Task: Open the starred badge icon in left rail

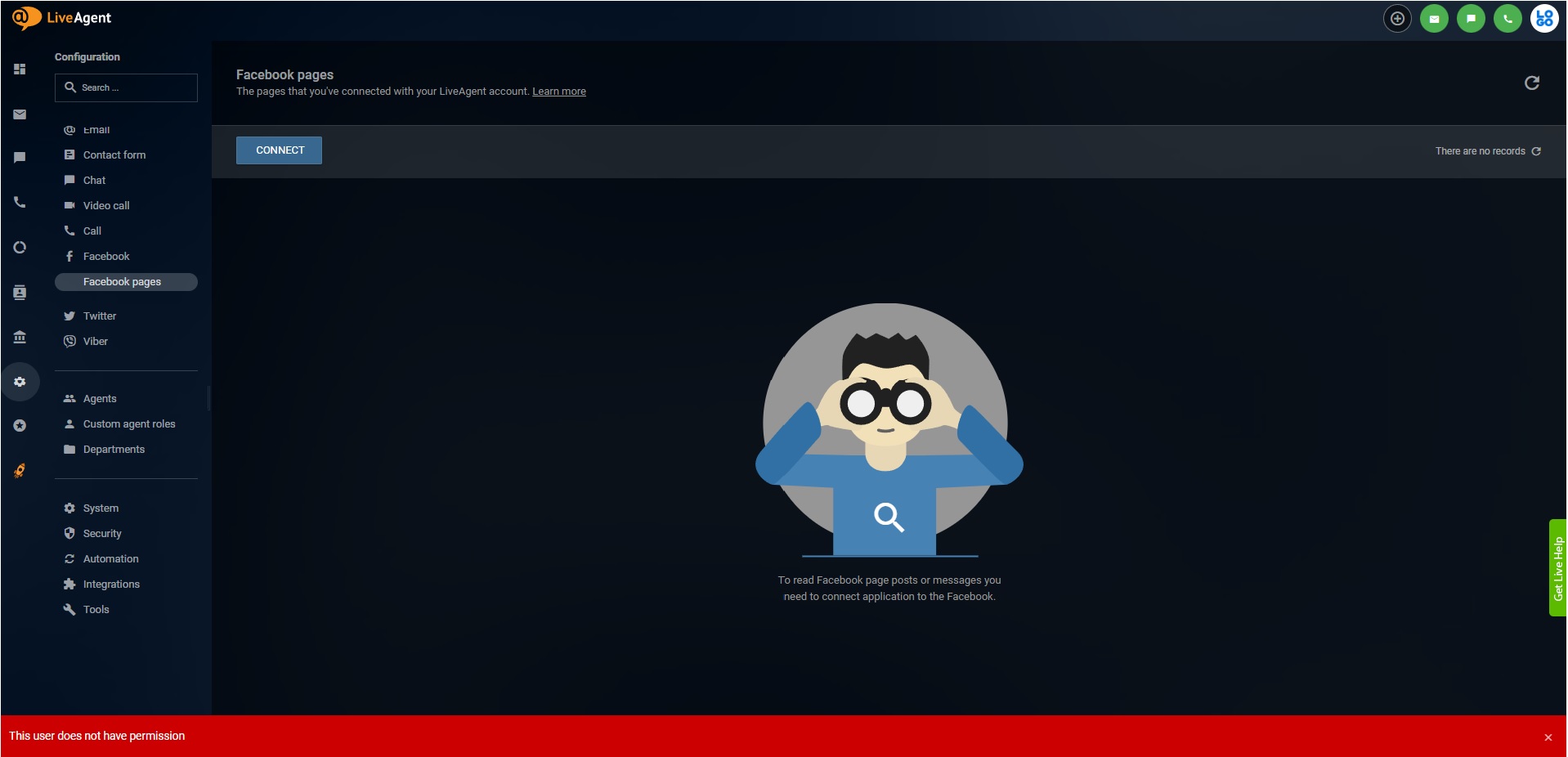Action: pos(20,426)
